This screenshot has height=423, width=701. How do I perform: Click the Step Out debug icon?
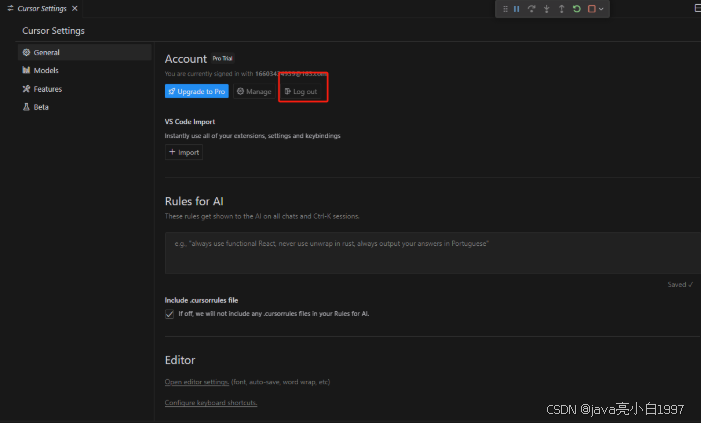[562, 9]
